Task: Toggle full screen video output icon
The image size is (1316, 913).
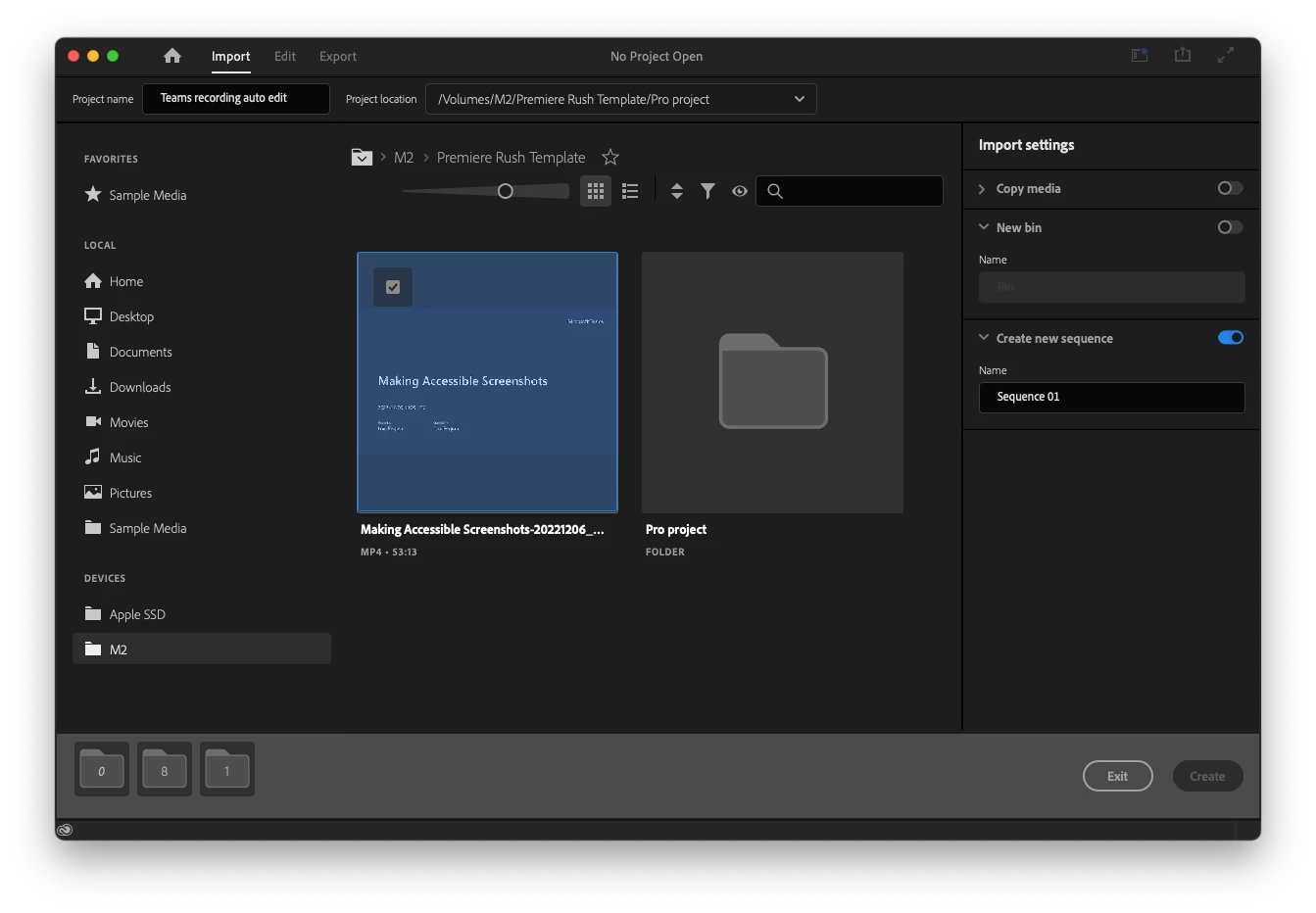Action: (1226, 56)
